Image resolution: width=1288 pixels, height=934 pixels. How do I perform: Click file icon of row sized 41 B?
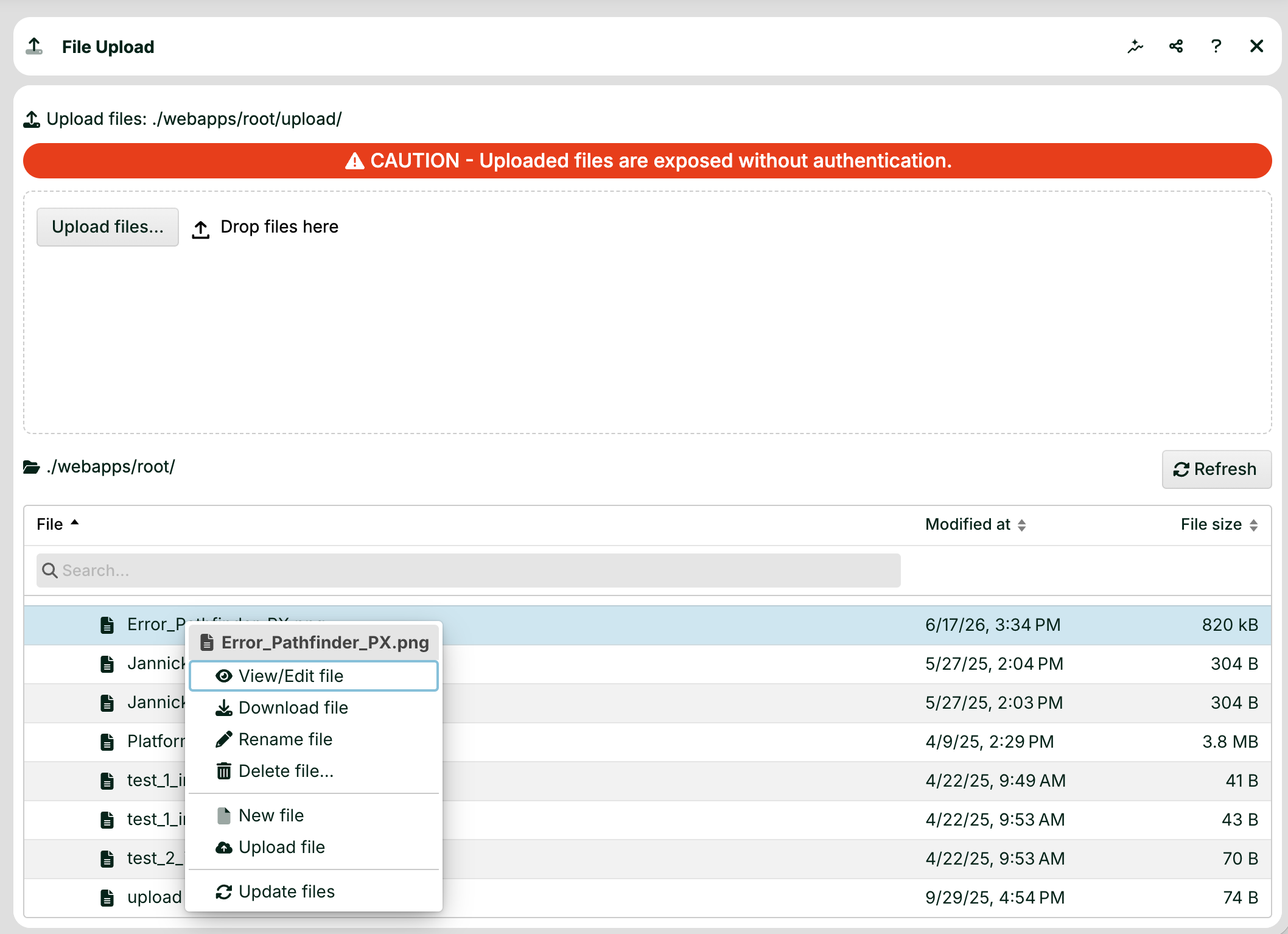click(x=107, y=781)
